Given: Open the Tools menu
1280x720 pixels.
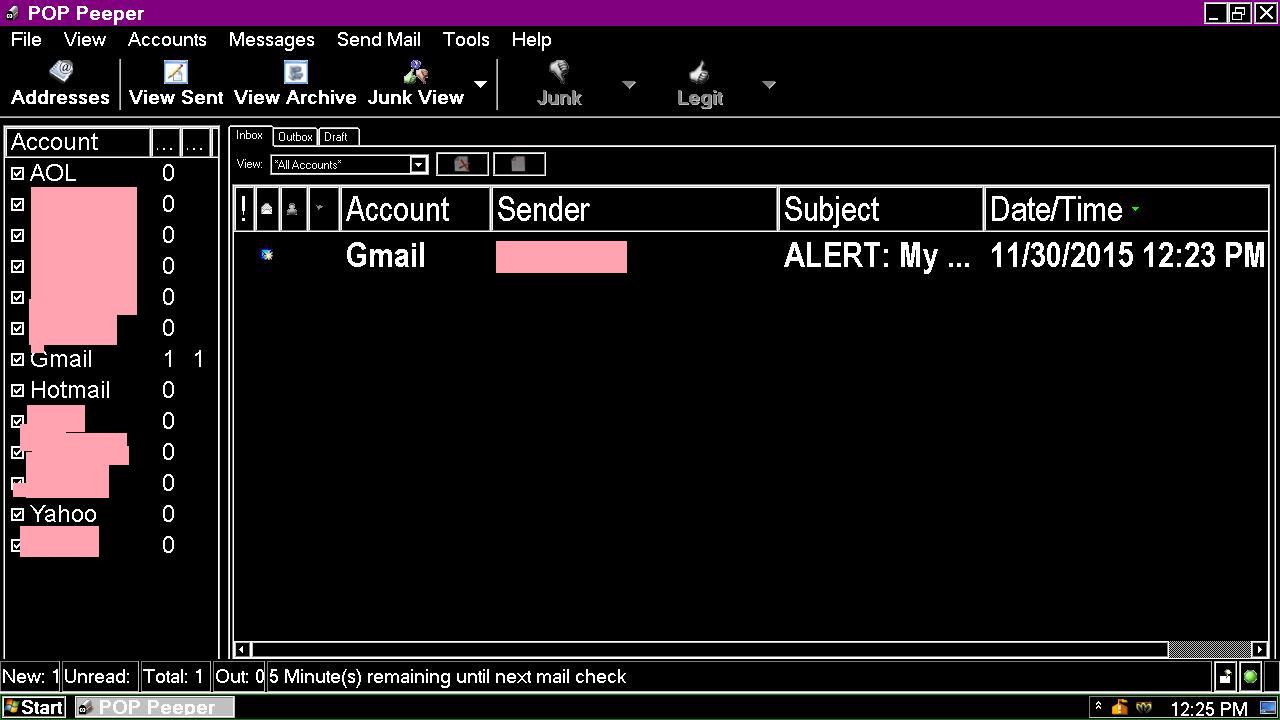Looking at the screenshot, I should (x=466, y=39).
